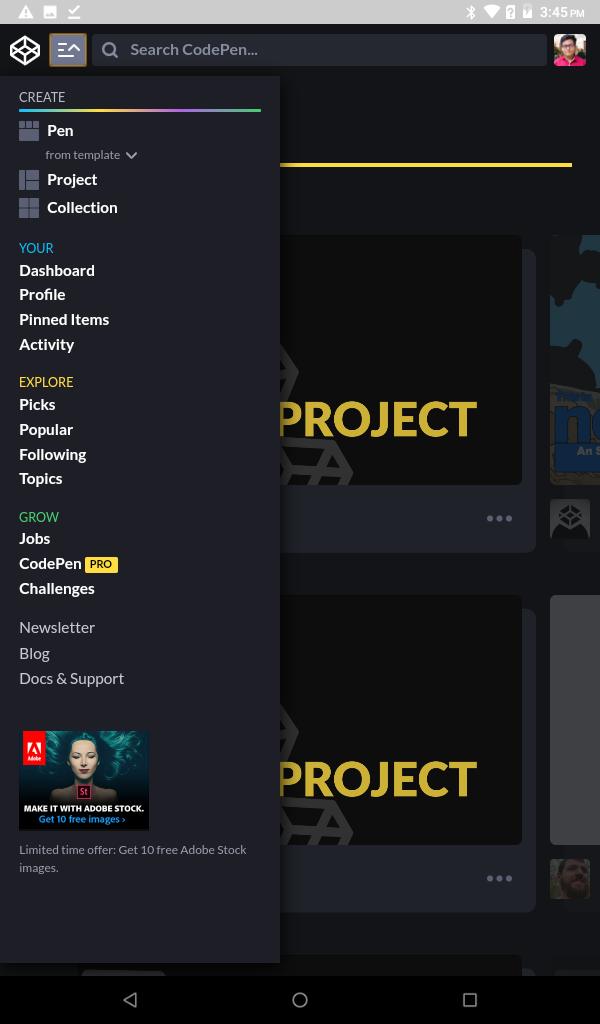600x1024 pixels.
Task: Open the Dashboard menu item
Action: click(57, 270)
